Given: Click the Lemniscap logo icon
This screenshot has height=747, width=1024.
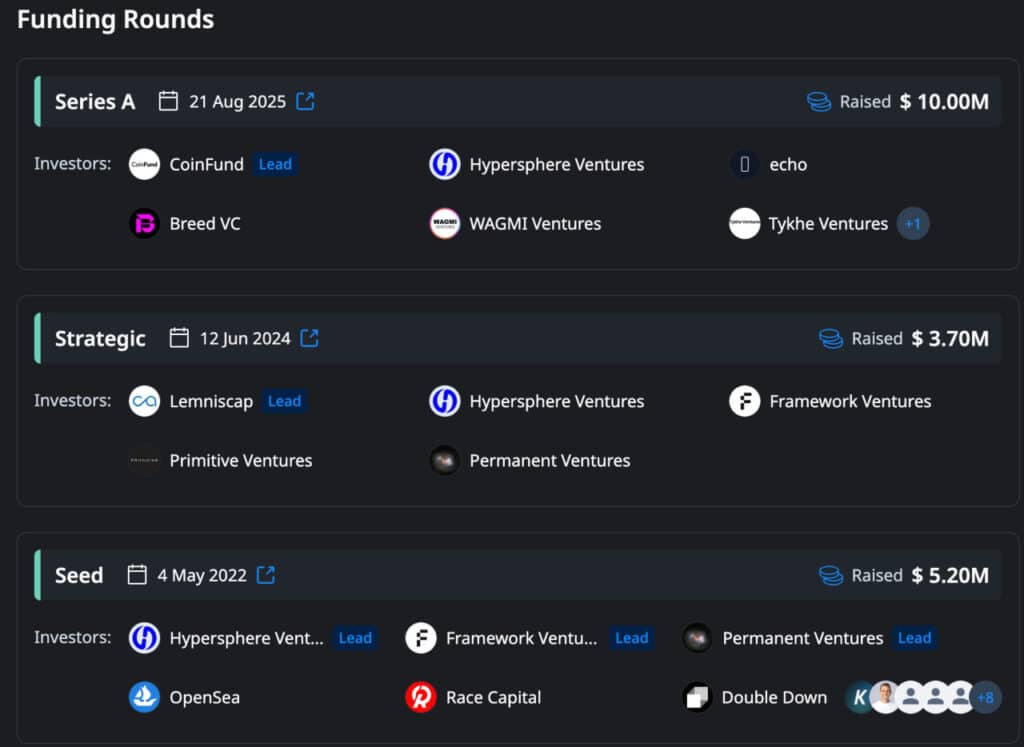Looking at the screenshot, I should click(x=144, y=401).
